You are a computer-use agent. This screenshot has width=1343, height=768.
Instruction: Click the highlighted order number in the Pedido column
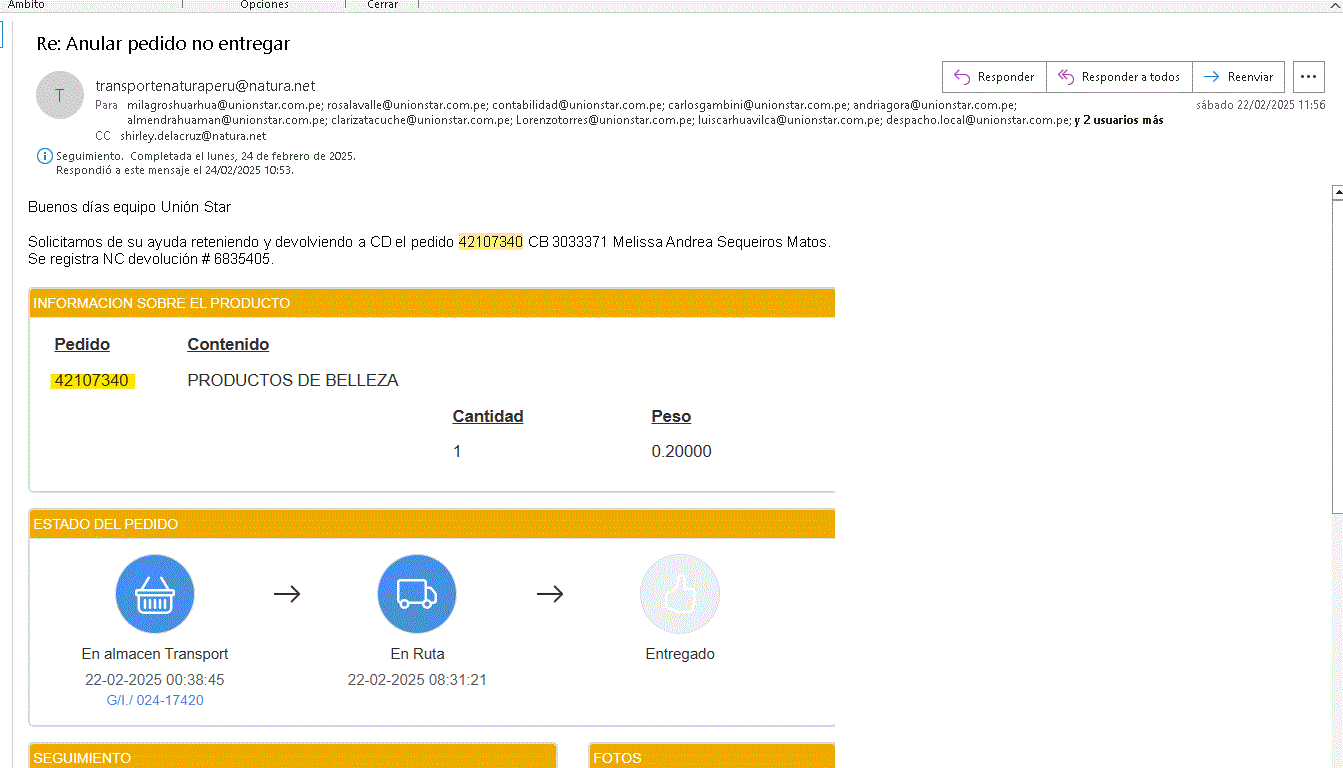(x=92, y=381)
